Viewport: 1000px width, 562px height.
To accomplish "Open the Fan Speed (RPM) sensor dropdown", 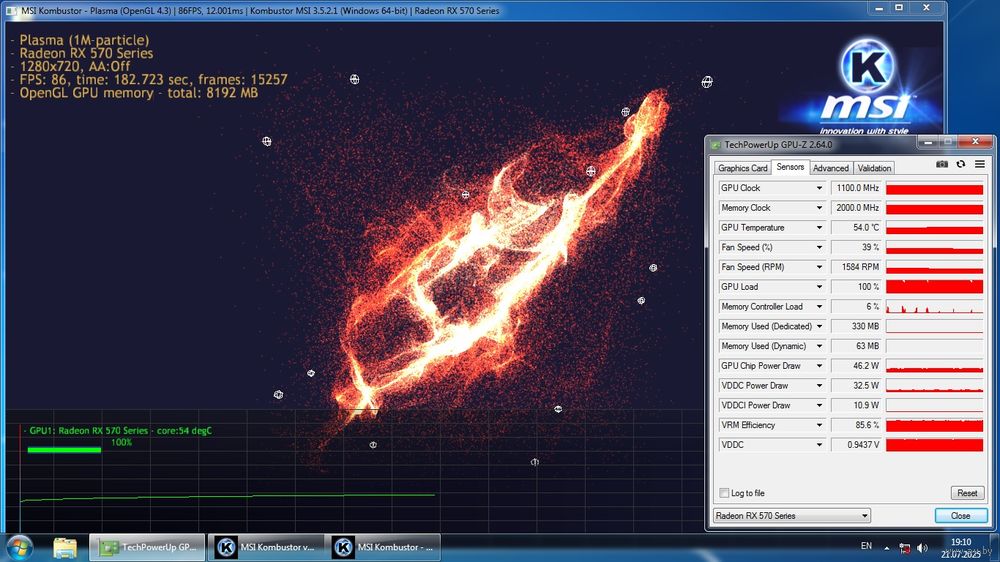I will pyautogui.click(x=820, y=267).
